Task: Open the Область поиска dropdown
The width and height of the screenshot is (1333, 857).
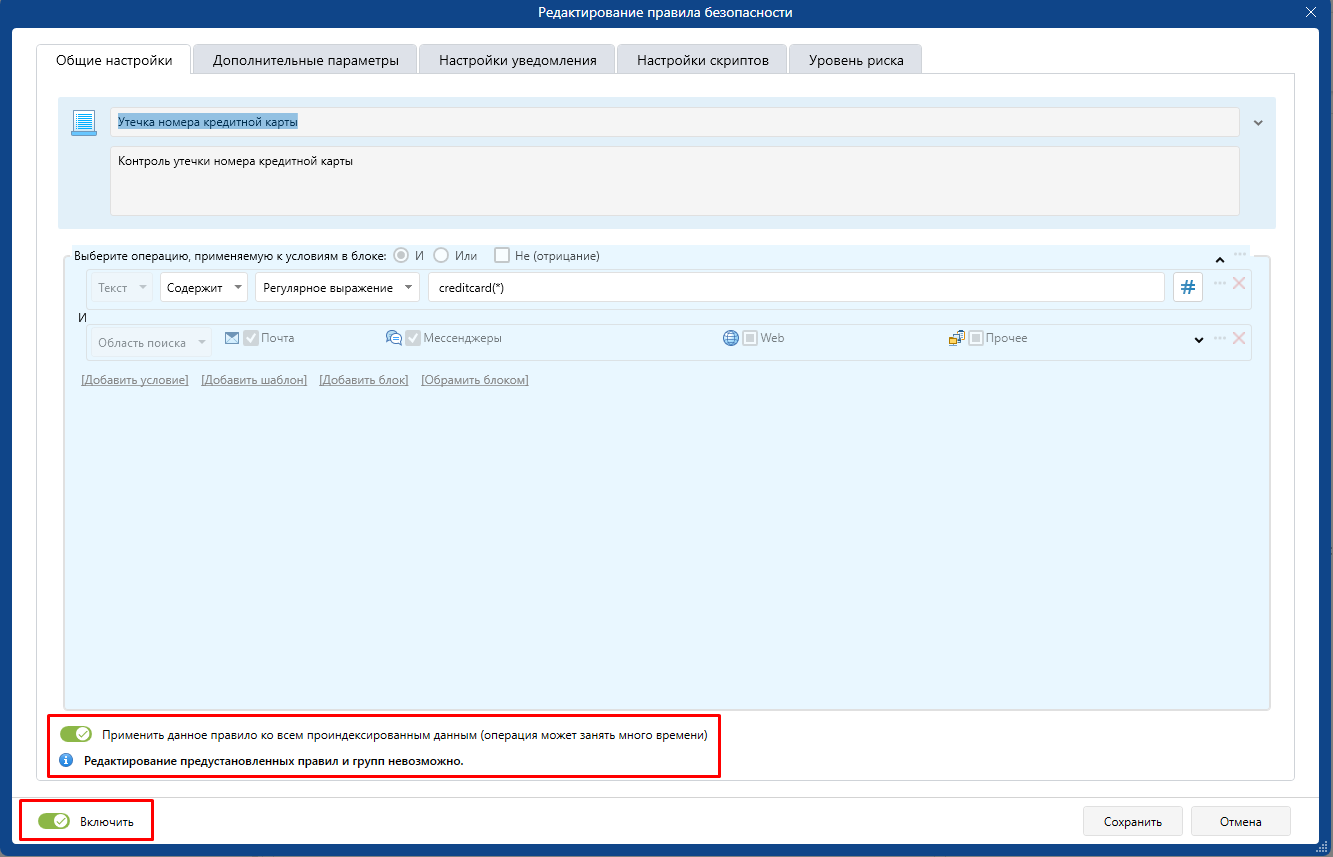Action: click(150, 342)
